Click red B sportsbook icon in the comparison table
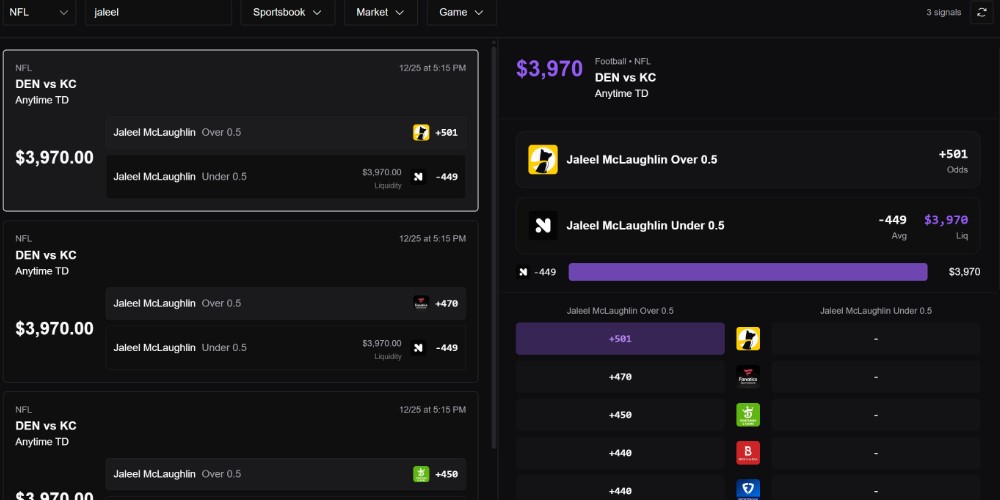 tap(748, 453)
